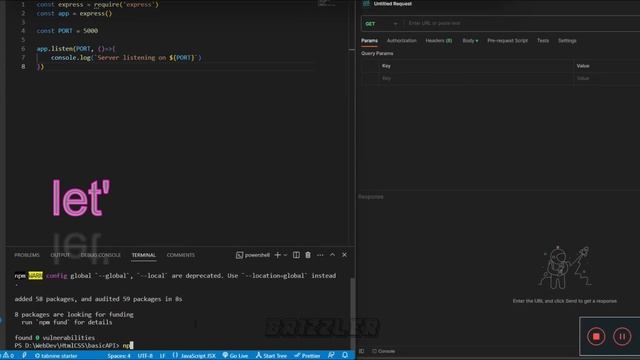Click Start Tree in the status bar
This screenshot has width=640, height=360.
(x=271, y=356)
